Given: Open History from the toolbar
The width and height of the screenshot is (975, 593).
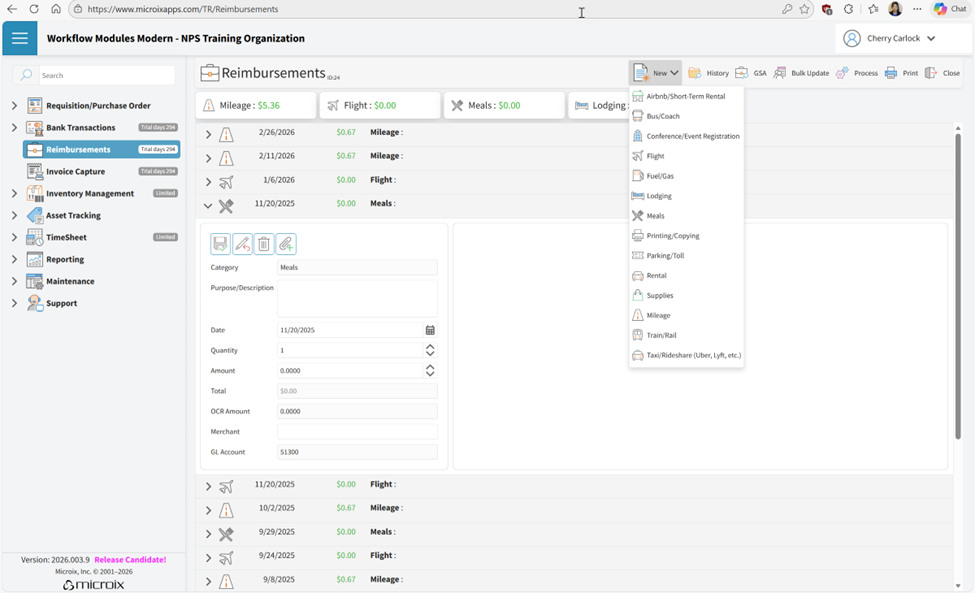Looking at the screenshot, I should 709,73.
